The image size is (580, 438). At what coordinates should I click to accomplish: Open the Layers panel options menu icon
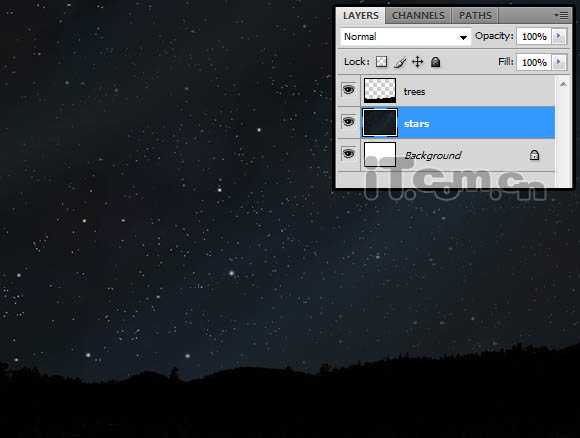click(x=561, y=15)
